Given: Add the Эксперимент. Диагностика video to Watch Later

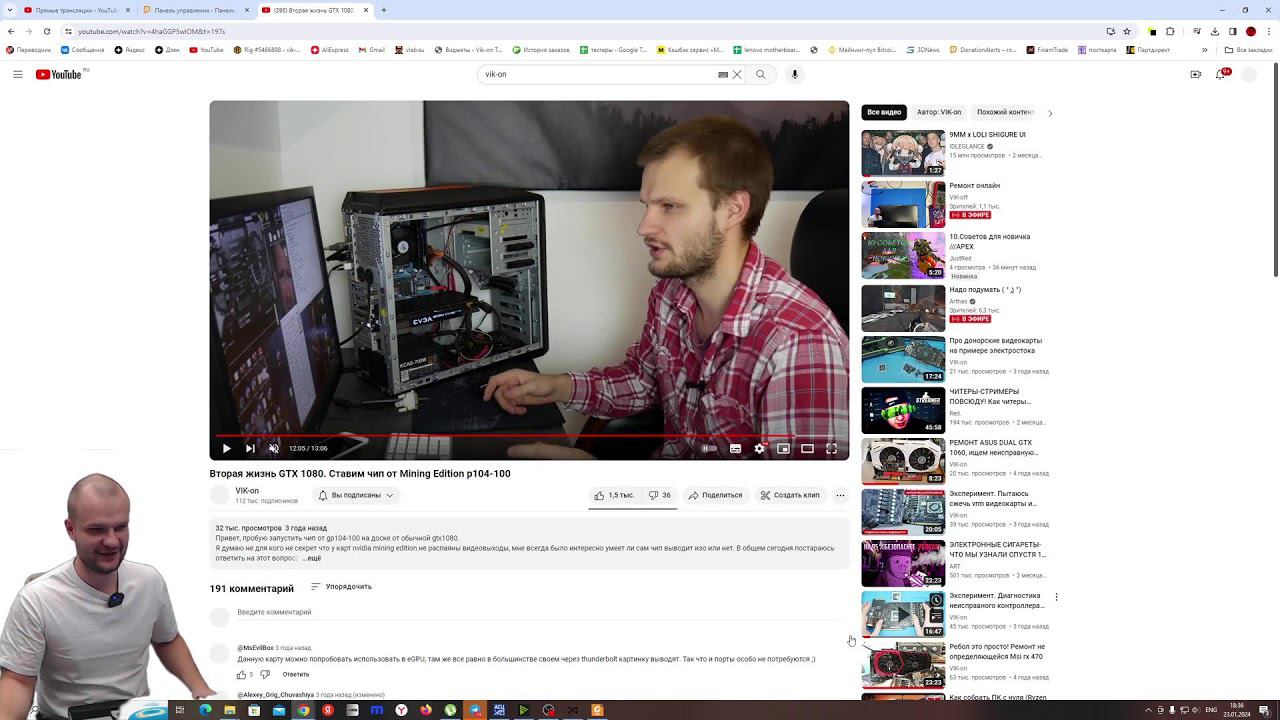Looking at the screenshot, I should pos(935,600).
